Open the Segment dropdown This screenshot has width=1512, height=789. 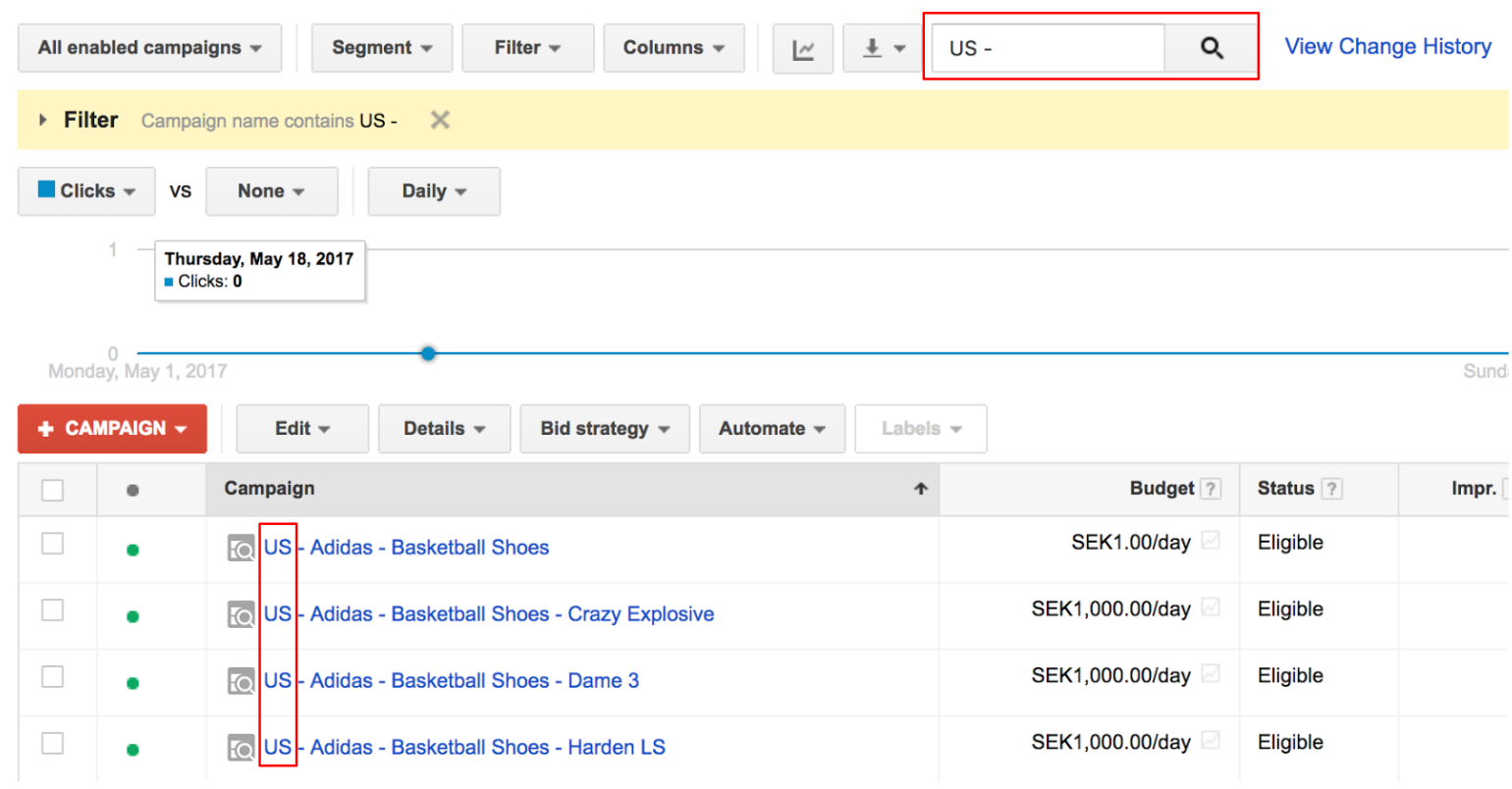click(381, 47)
